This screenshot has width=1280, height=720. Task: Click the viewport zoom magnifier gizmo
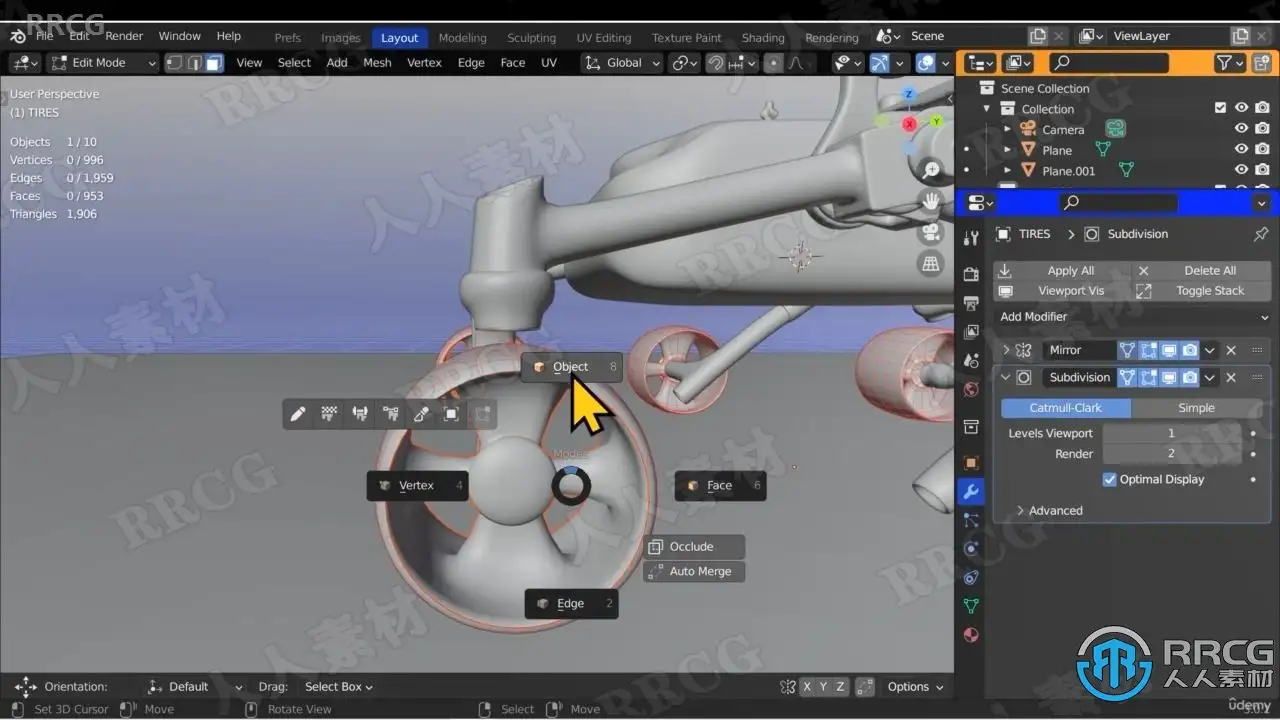tap(931, 170)
